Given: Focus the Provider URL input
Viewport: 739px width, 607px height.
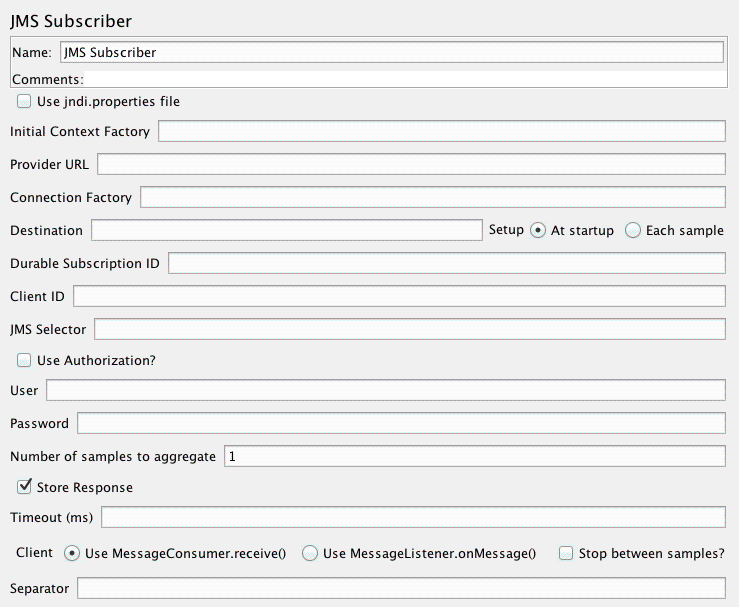Looking at the screenshot, I should pyautogui.click(x=410, y=165).
